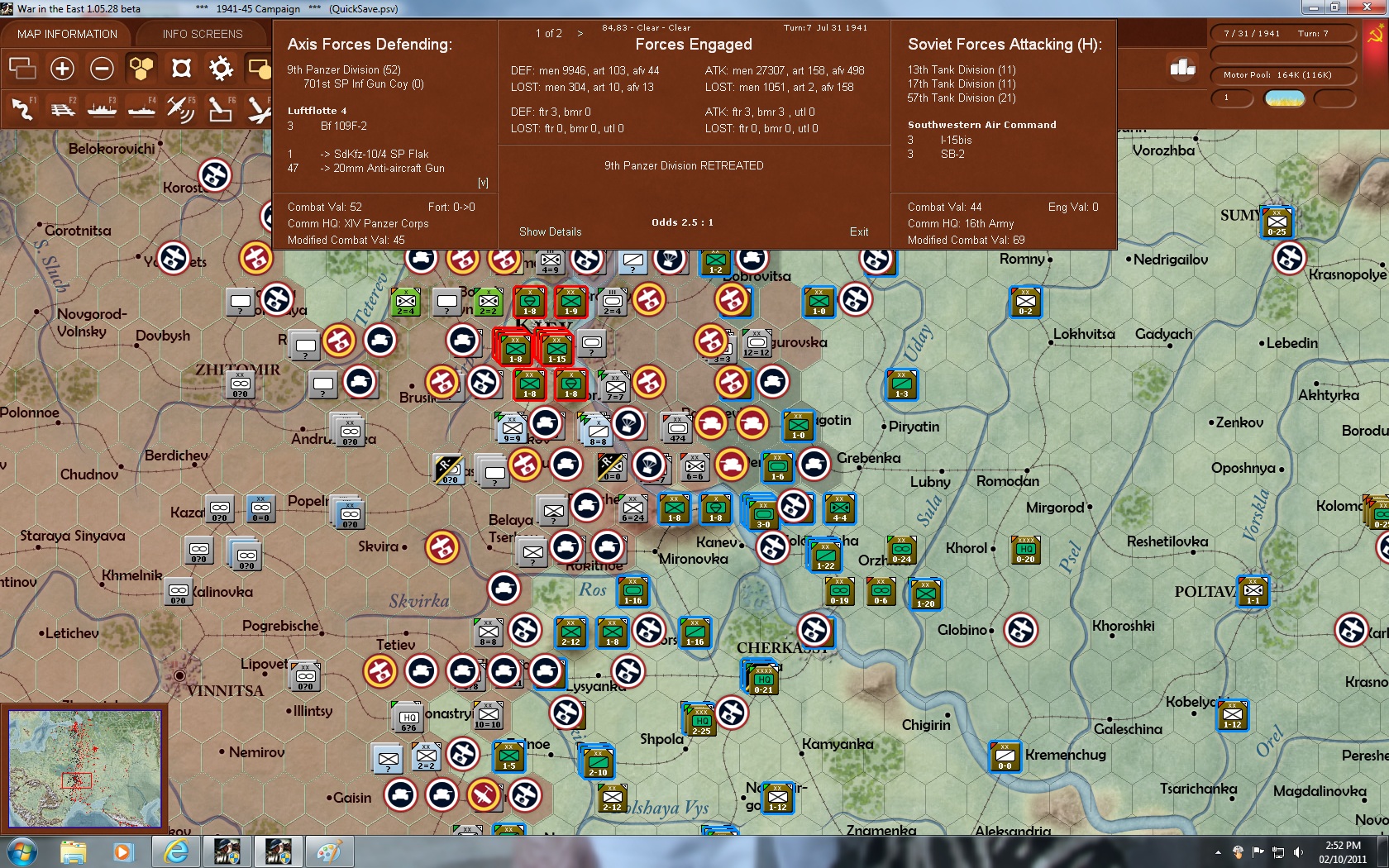Select the 1-22 Soviet unit counter
This screenshot has width=1389, height=868.
[x=825, y=556]
